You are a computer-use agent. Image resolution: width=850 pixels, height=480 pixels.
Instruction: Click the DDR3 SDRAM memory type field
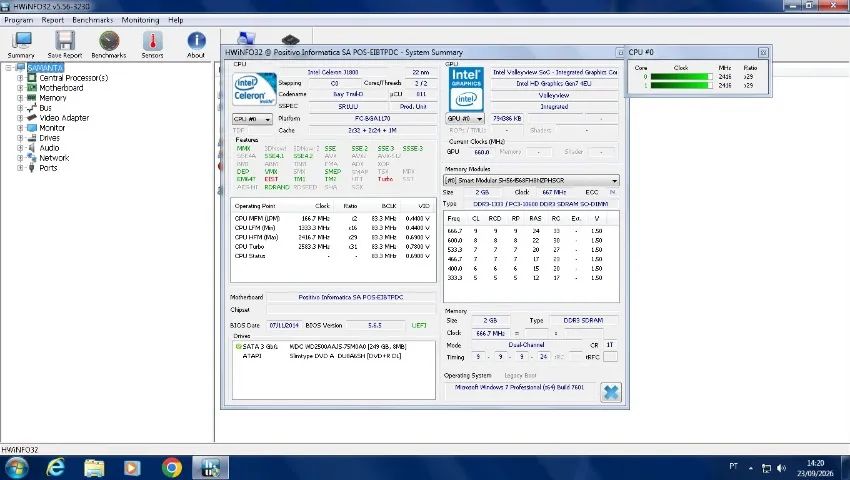[x=583, y=321]
